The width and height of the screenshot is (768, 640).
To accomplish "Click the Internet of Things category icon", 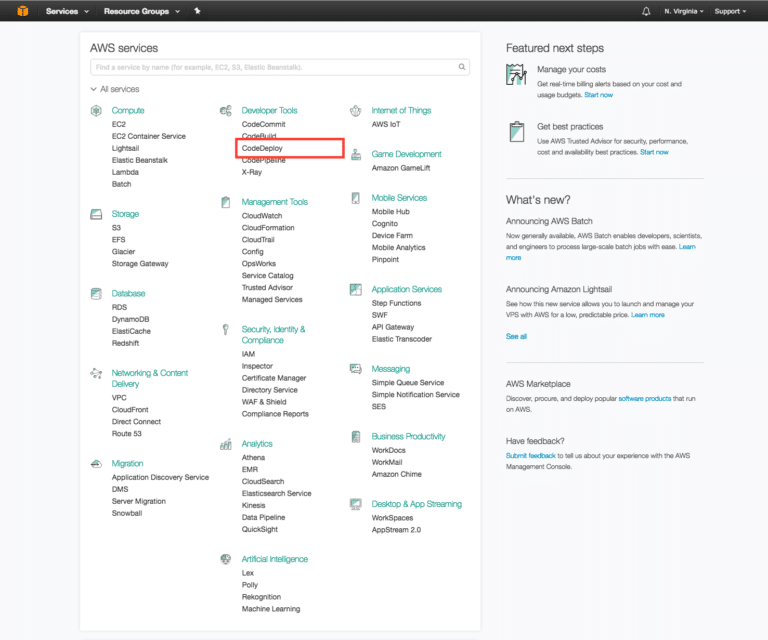I will tap(355, 110).
